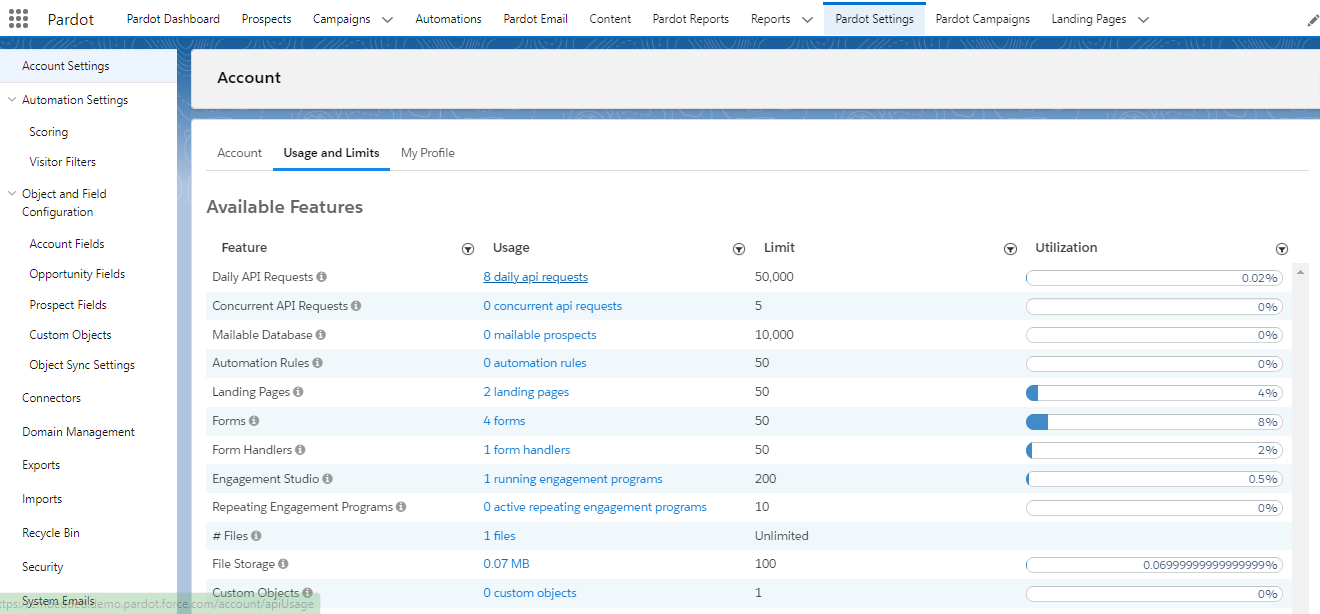Click the Forms utilization progress bar
The width and height of the screenshot is (1320, 614).
coord(1153,422)
